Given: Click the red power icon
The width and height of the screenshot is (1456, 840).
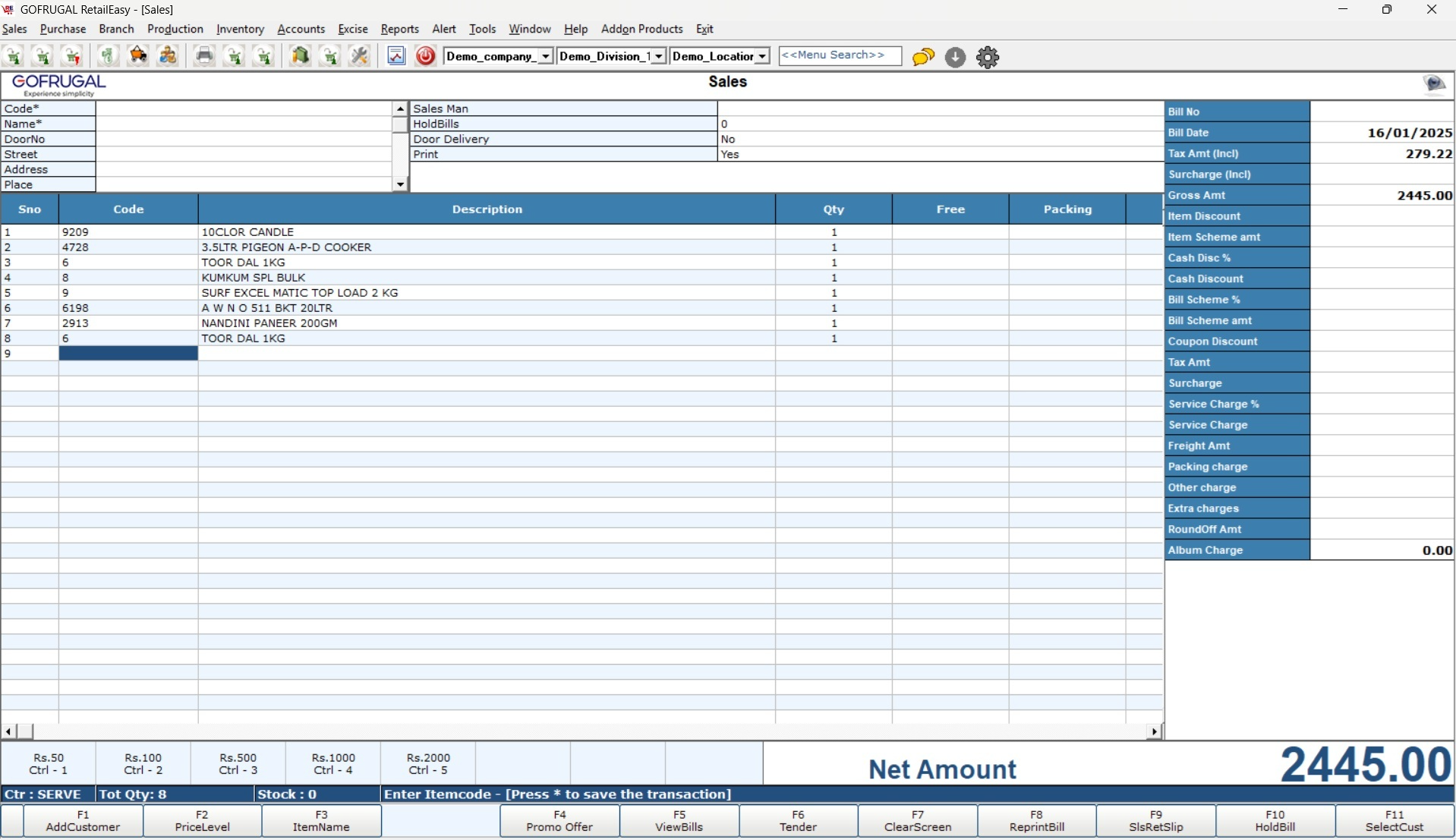Looking at the screenshot, I should (x=426, y=56).
